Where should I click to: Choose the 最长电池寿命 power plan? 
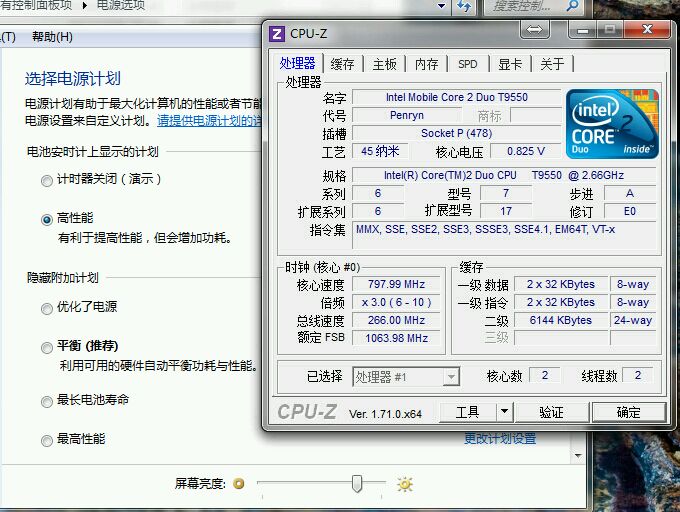(46, 401)
